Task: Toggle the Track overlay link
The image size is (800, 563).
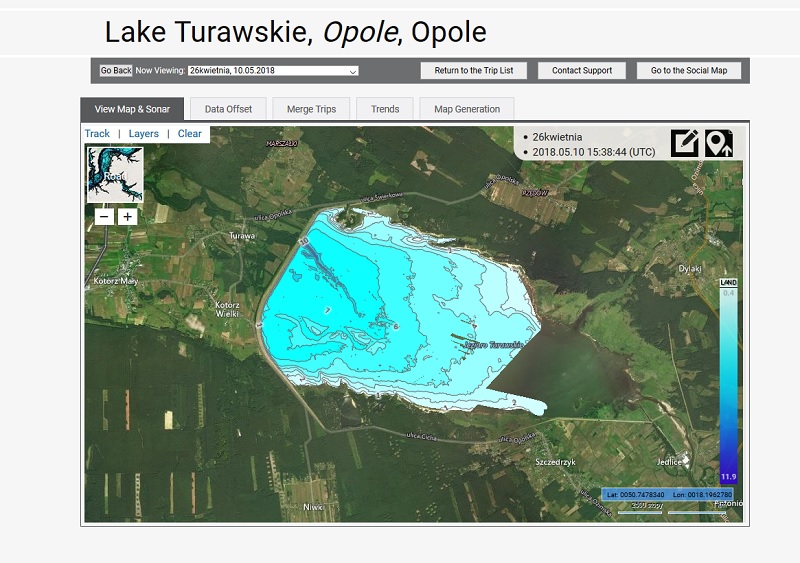Action: tap(97, 134)
